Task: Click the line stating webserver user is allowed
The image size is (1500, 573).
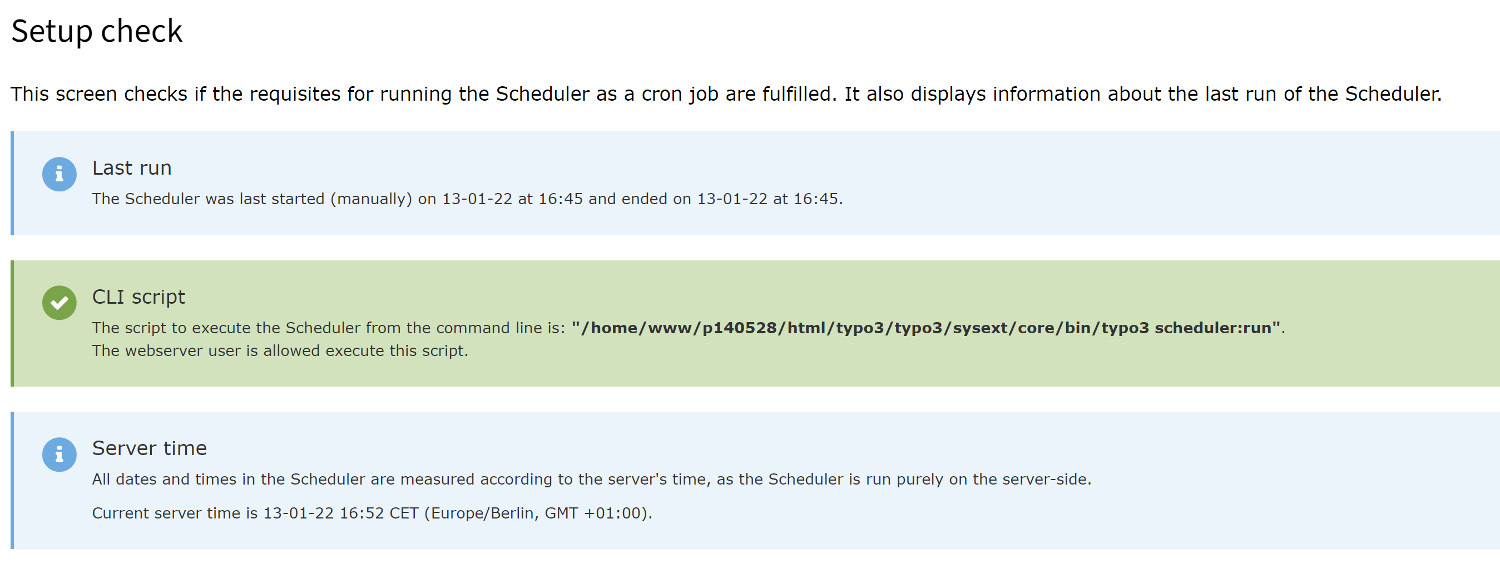Action: [x=280, y=351]
